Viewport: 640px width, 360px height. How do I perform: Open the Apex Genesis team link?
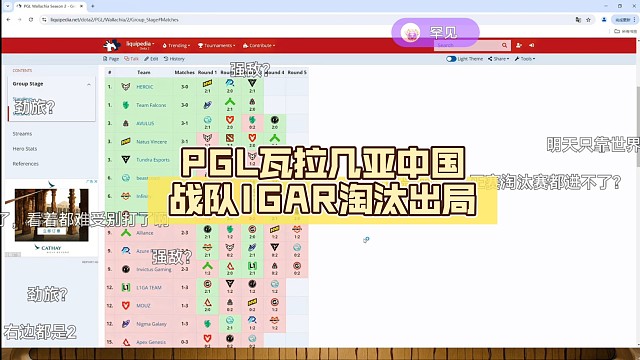[151, 342]
